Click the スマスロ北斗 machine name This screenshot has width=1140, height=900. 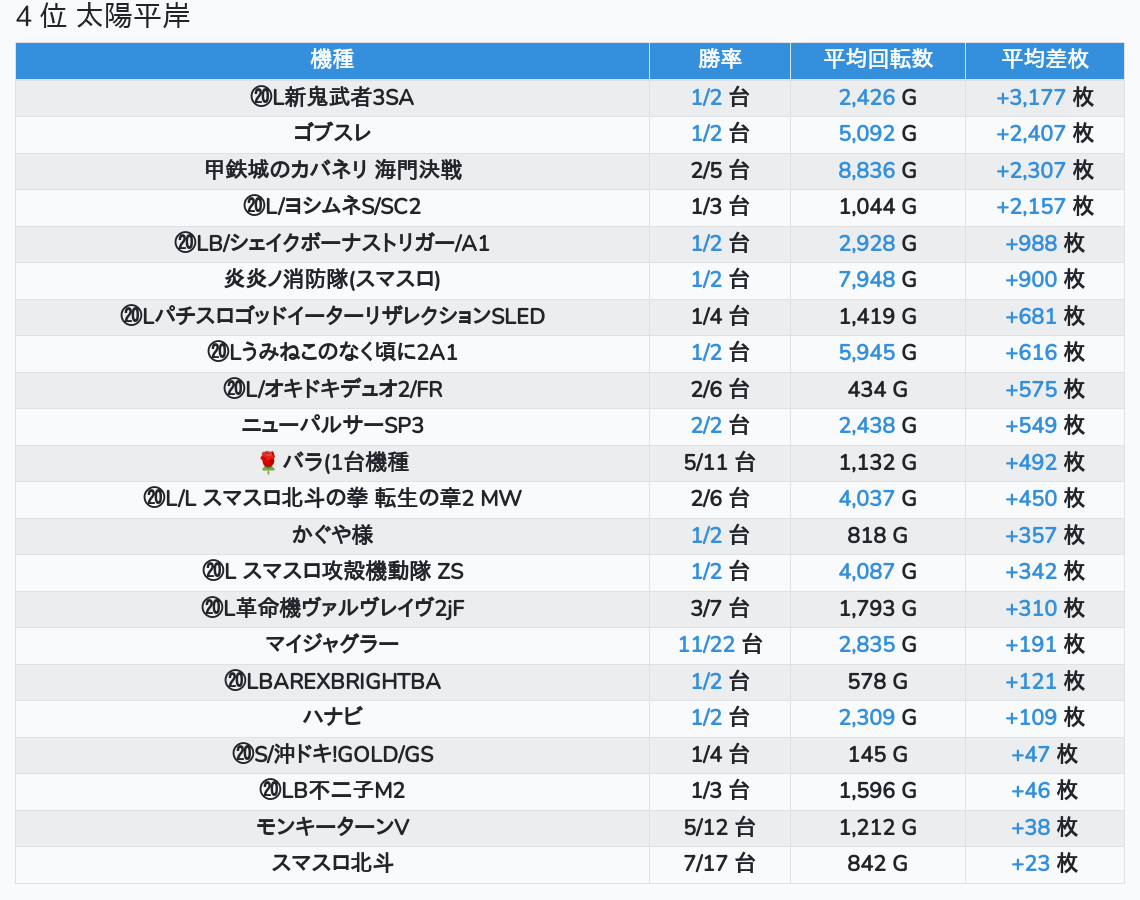click(x=332, y=863)
